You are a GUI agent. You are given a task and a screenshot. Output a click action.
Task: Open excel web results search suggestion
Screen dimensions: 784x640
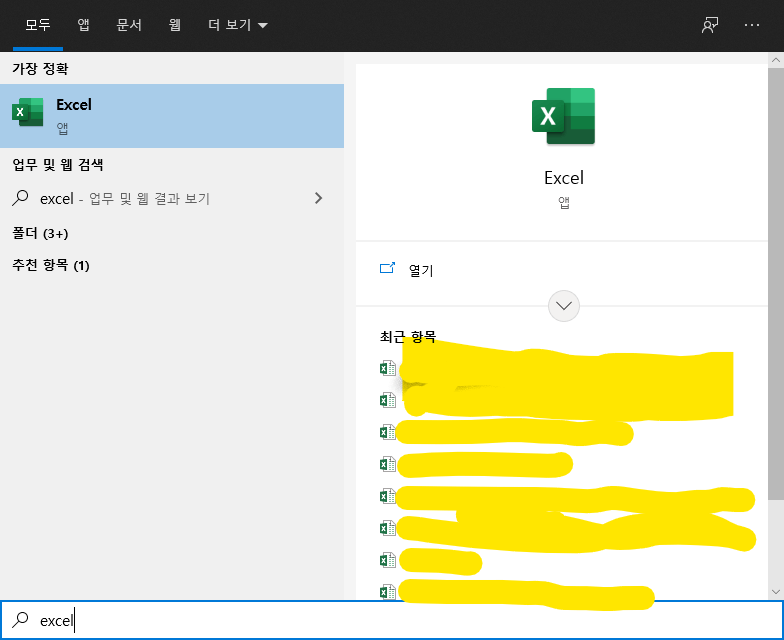[172, 198]
